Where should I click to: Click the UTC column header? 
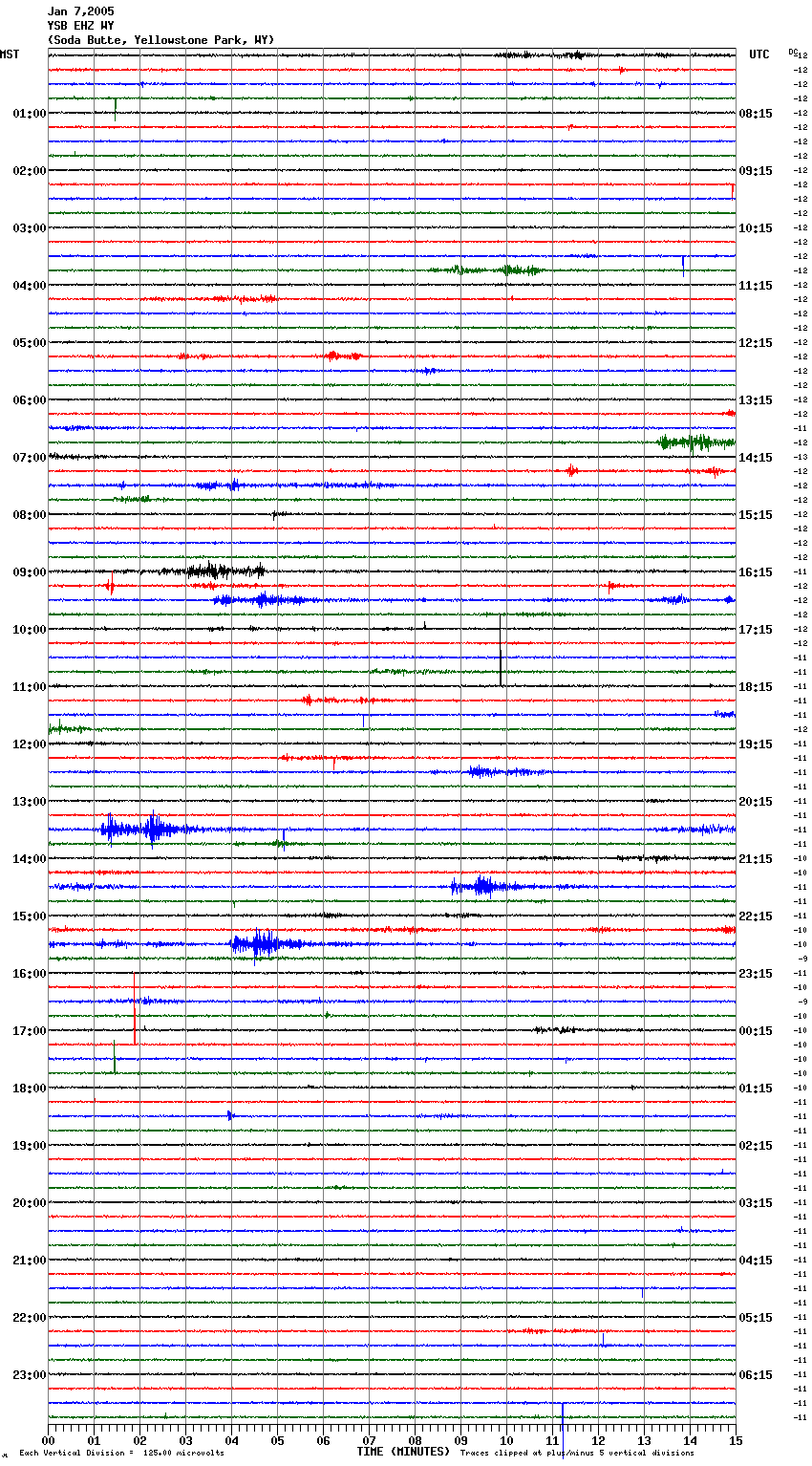[759, 54]
